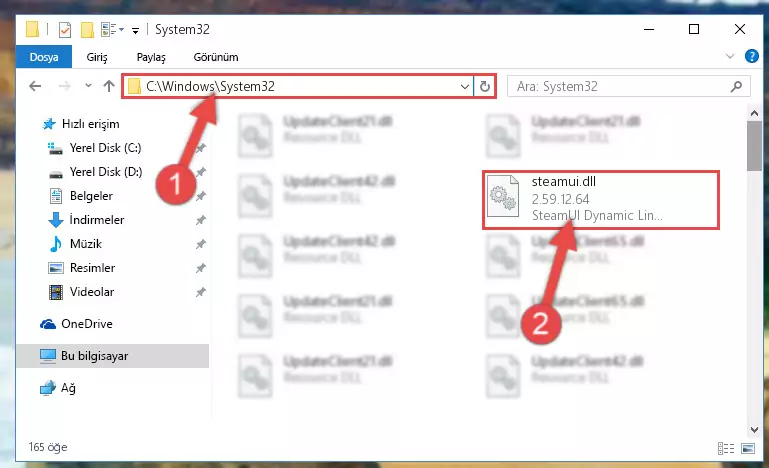
Task: Toggle the pin beside İndirmeler
Action: pos(200,220)
